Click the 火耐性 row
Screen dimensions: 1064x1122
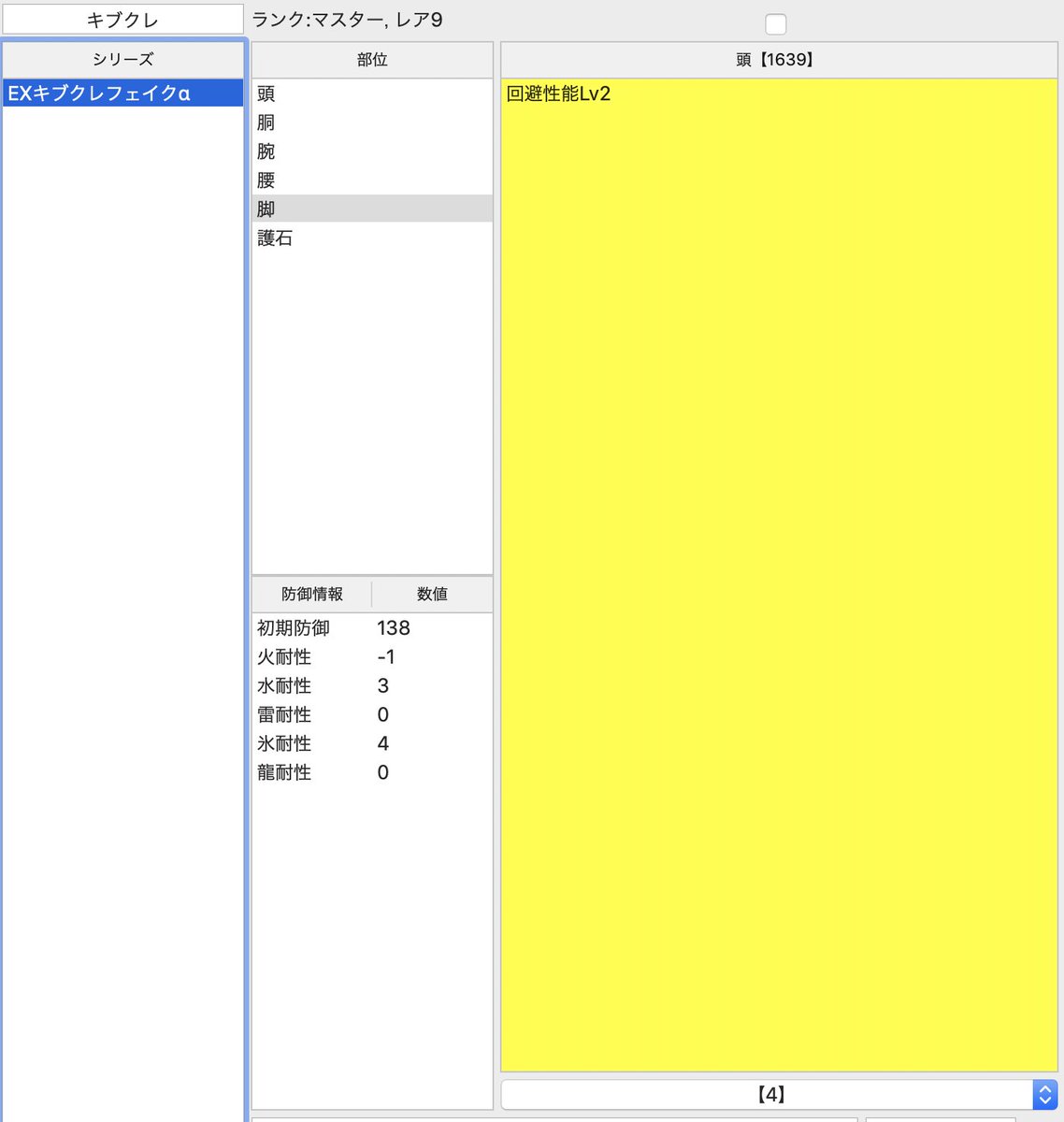(x=372, y=657)
